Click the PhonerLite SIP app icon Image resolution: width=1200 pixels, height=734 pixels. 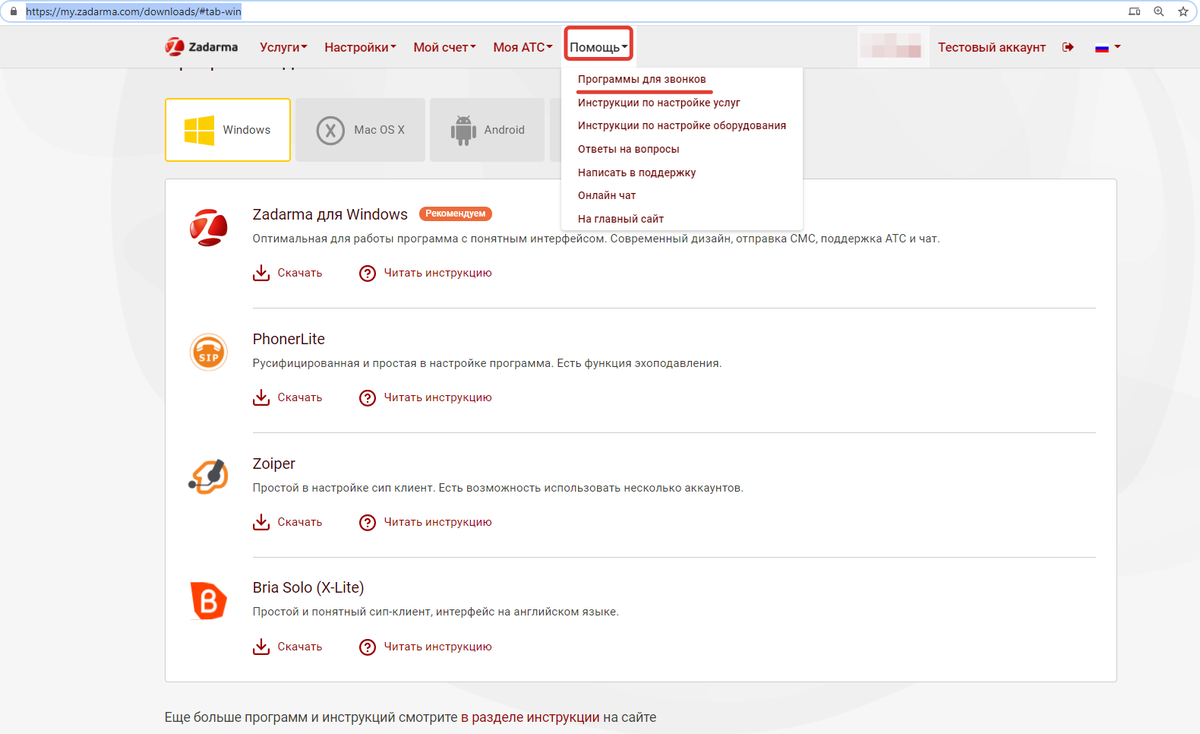click(x=209, y=352)
